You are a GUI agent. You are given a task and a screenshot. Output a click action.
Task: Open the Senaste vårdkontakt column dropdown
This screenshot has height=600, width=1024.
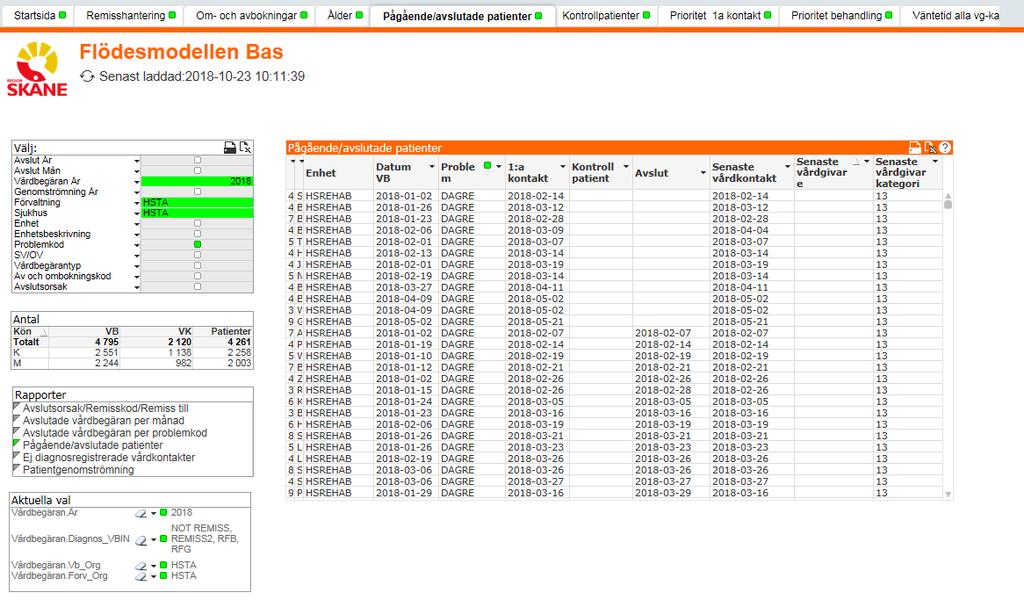click(x=787, y=167)
